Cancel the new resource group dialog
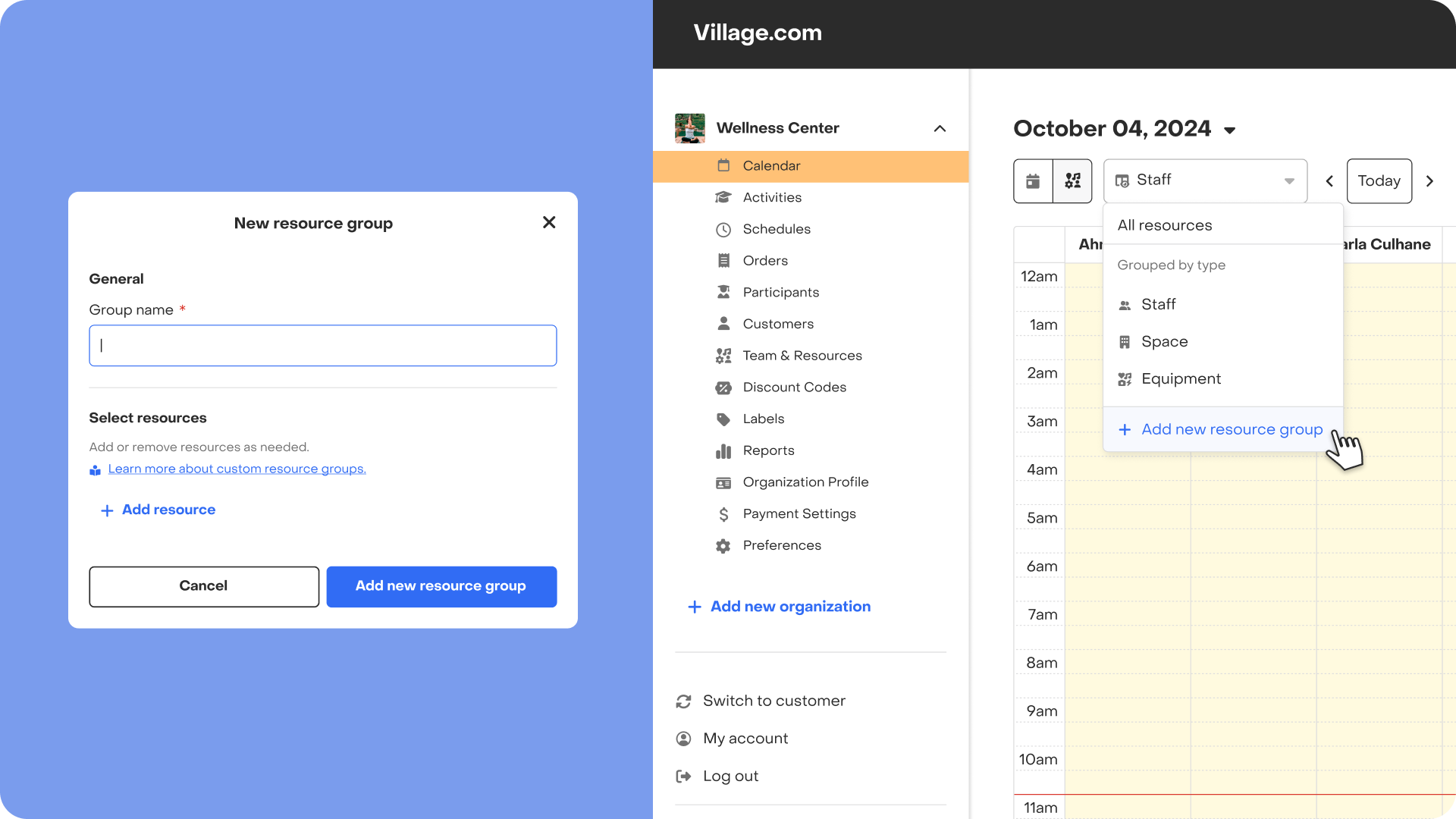The height and width of the screenshot is (819, 1456). click(x=204, y=586)
